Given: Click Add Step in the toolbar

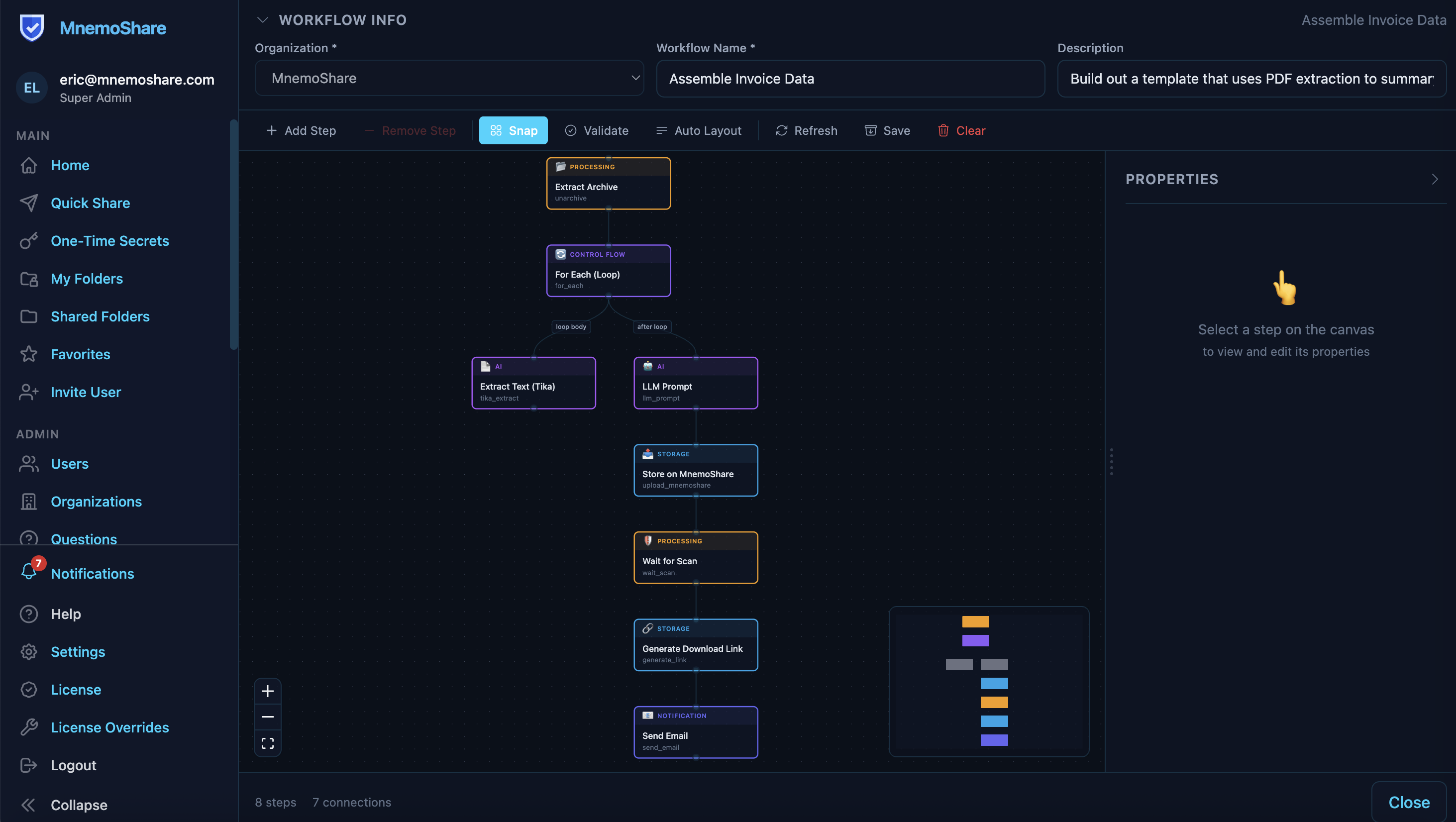Looking at the screenshot, I should point(301,130).
